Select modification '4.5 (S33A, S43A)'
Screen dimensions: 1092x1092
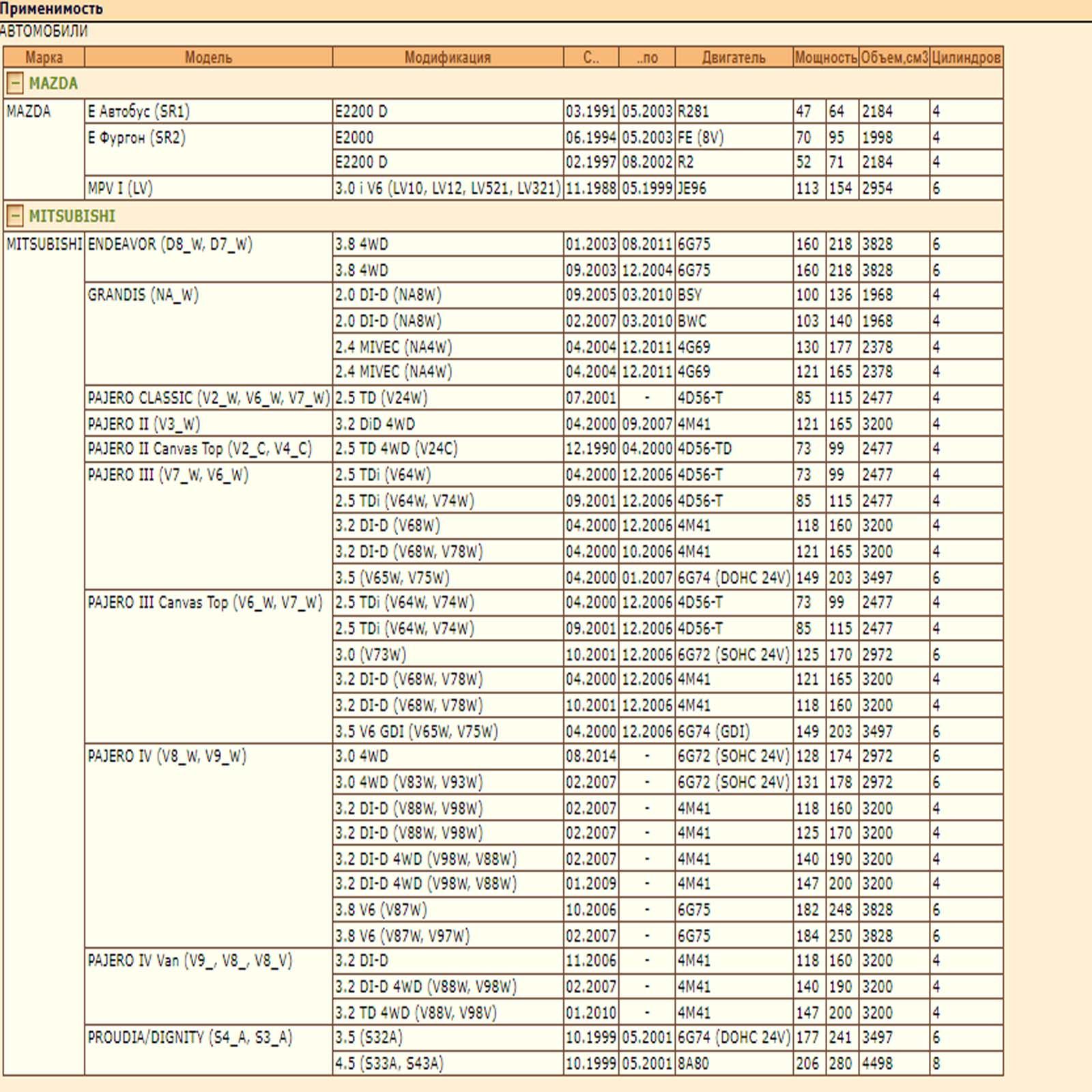(x=448, y=1063)
